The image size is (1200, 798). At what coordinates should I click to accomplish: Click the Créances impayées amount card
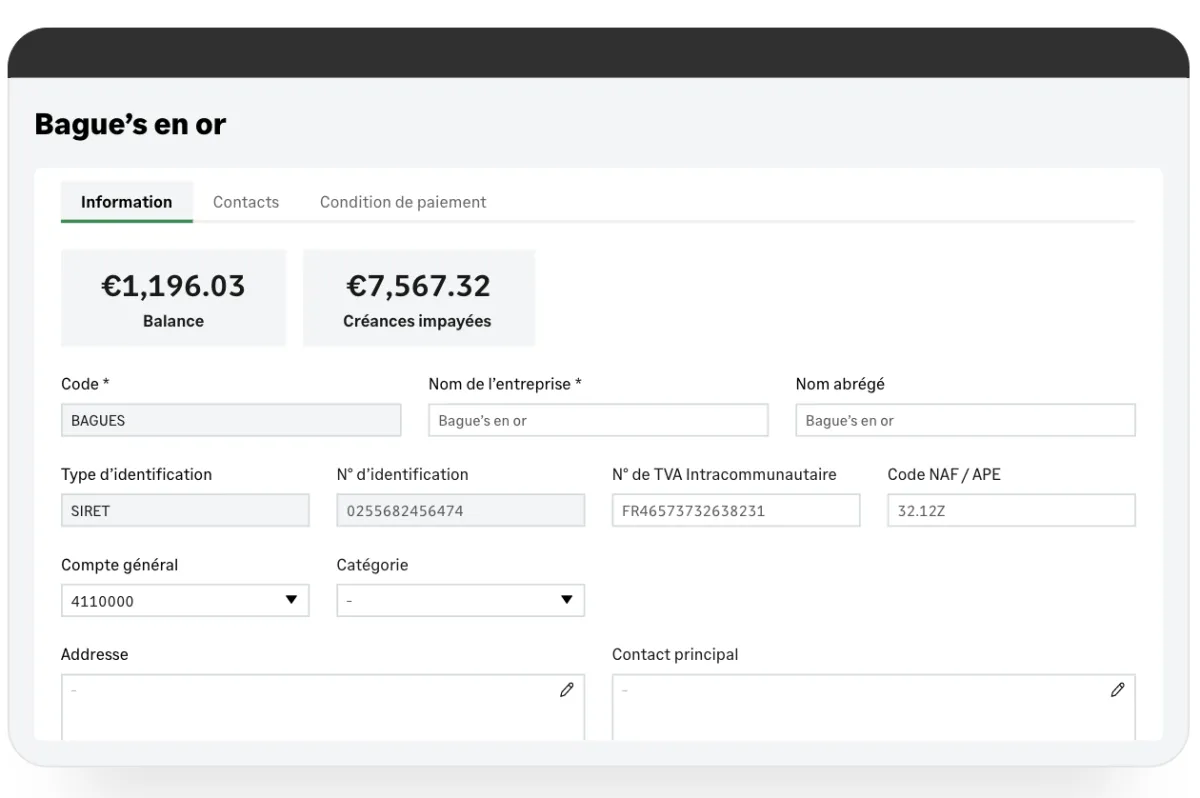tap(418, 298)
